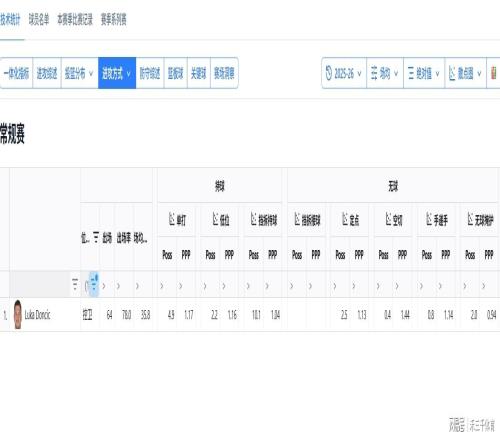
Task: Open filter operator arrow under 挡拆持球 Poss column
Action: [x=248, y=286]
